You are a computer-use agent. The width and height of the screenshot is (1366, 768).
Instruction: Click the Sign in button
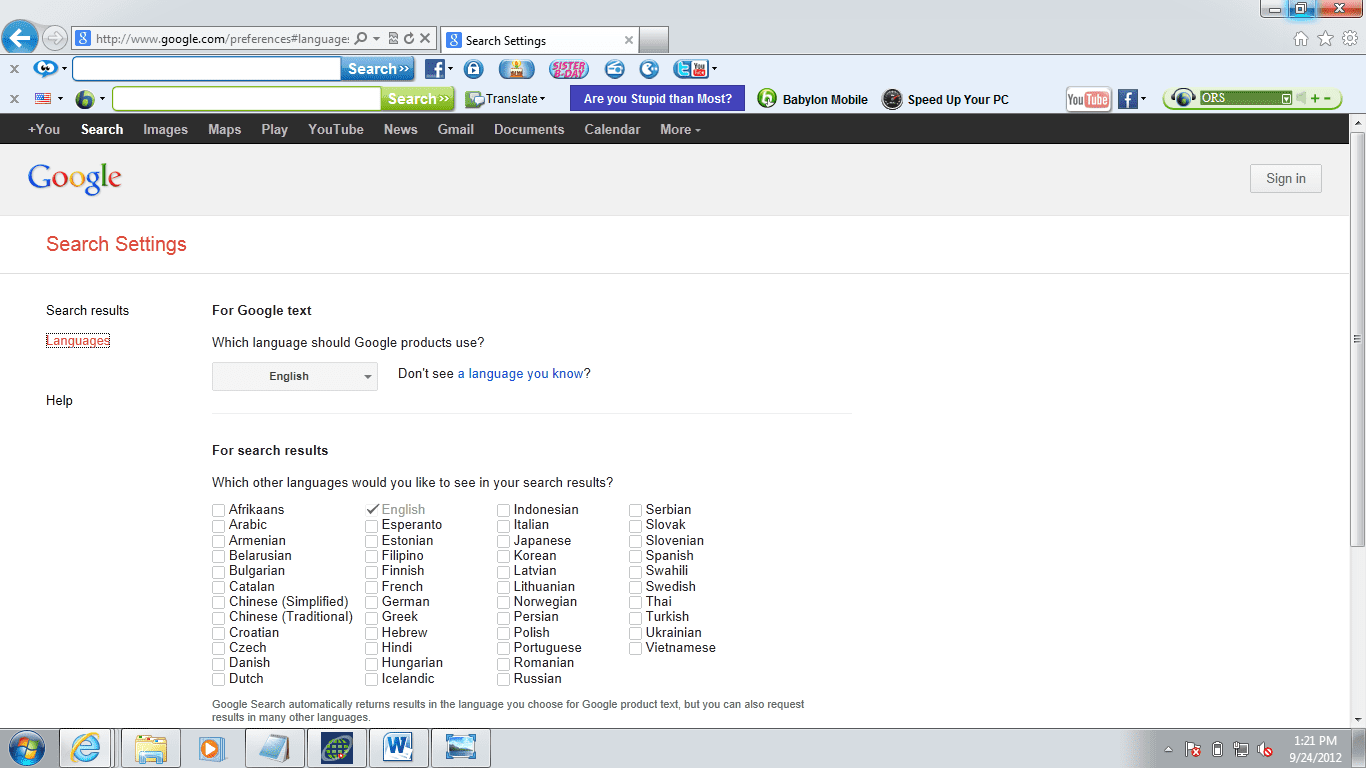[x=1285, y=179]
